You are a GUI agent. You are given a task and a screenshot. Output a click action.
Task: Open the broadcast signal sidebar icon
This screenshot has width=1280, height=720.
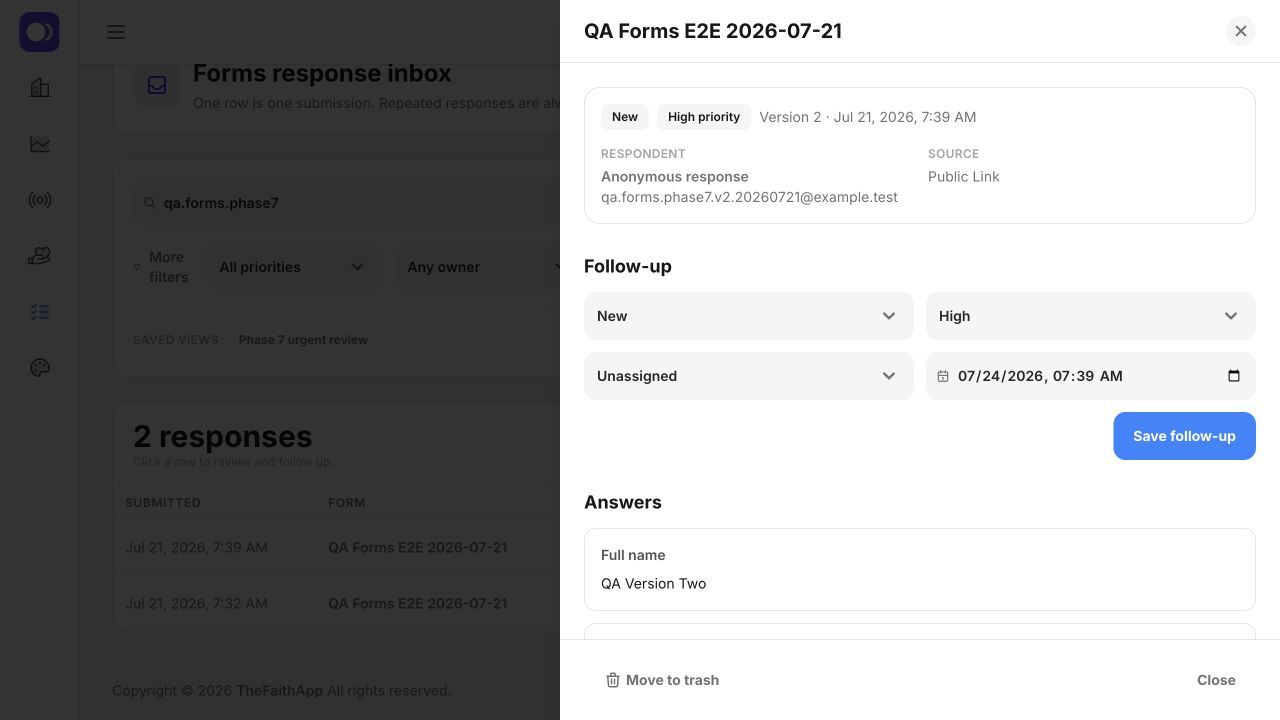[x=40, y=200]
